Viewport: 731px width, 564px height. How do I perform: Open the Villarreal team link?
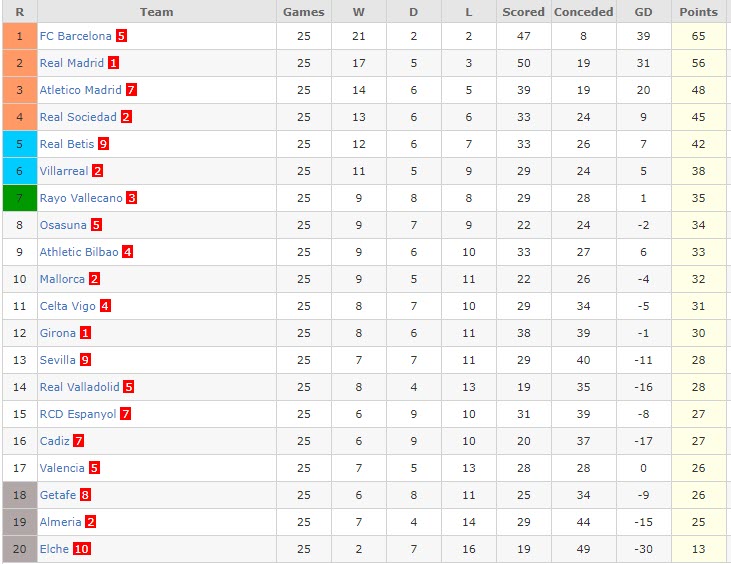[x=64, y=171]
